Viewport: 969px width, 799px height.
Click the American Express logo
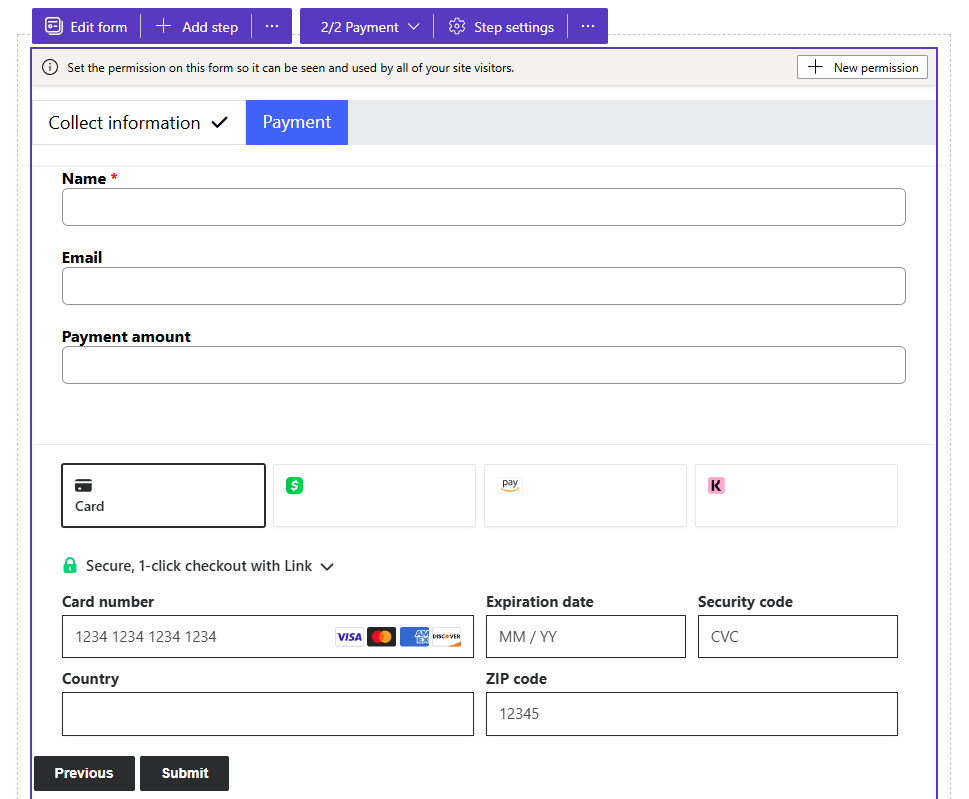click(414, 636)
